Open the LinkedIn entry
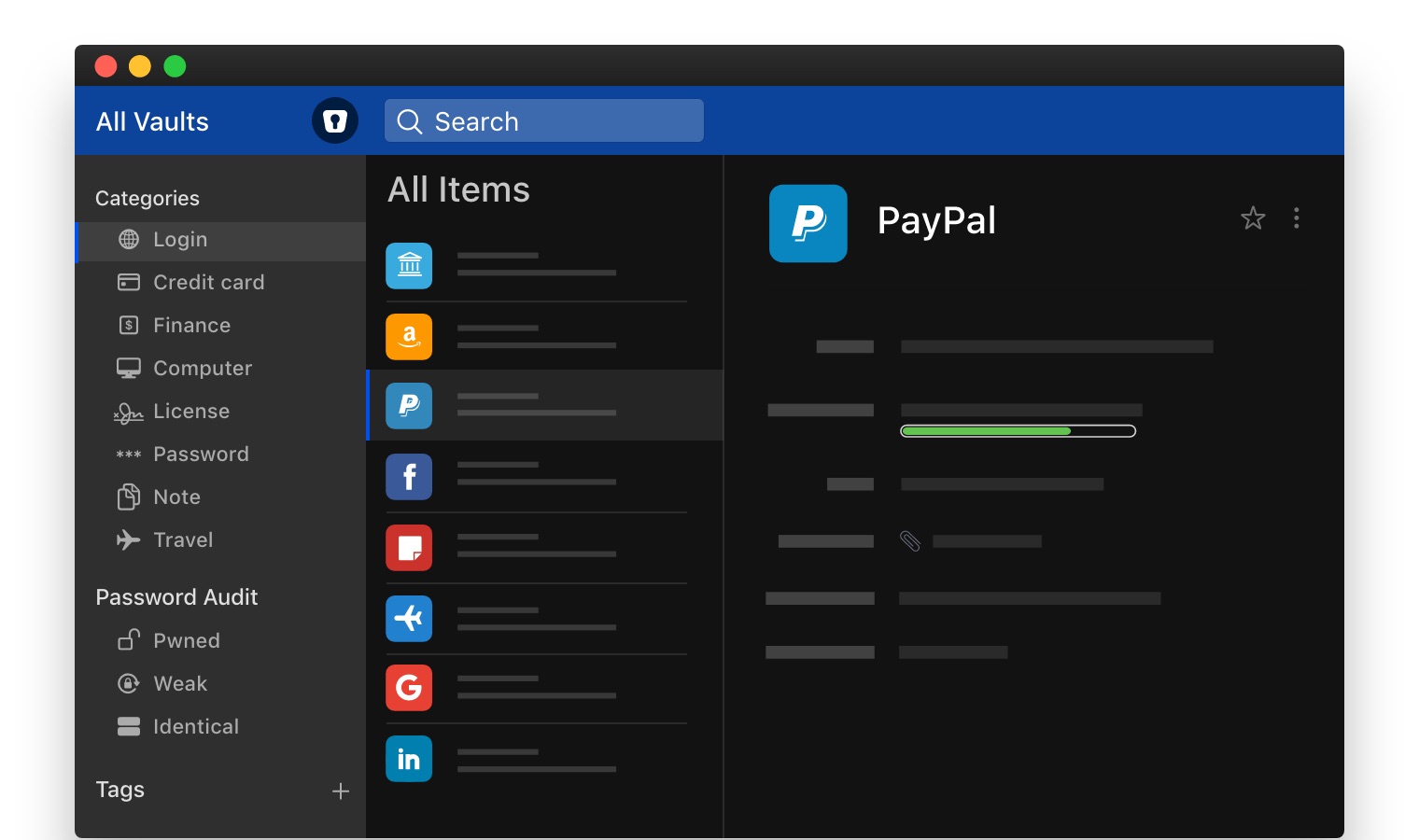The width and height of the screenshot is (1419, 840). [x=537, y=759]
